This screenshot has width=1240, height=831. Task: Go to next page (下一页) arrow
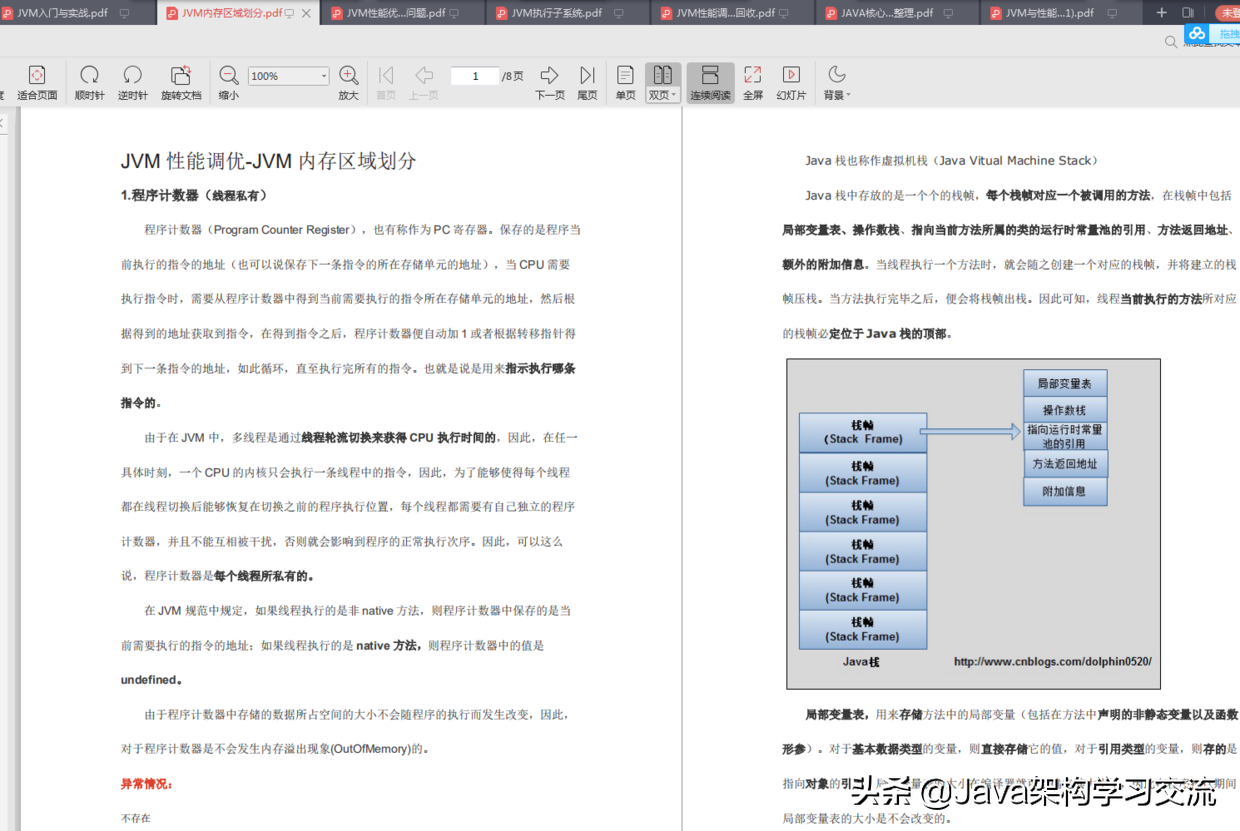[549, 75]
